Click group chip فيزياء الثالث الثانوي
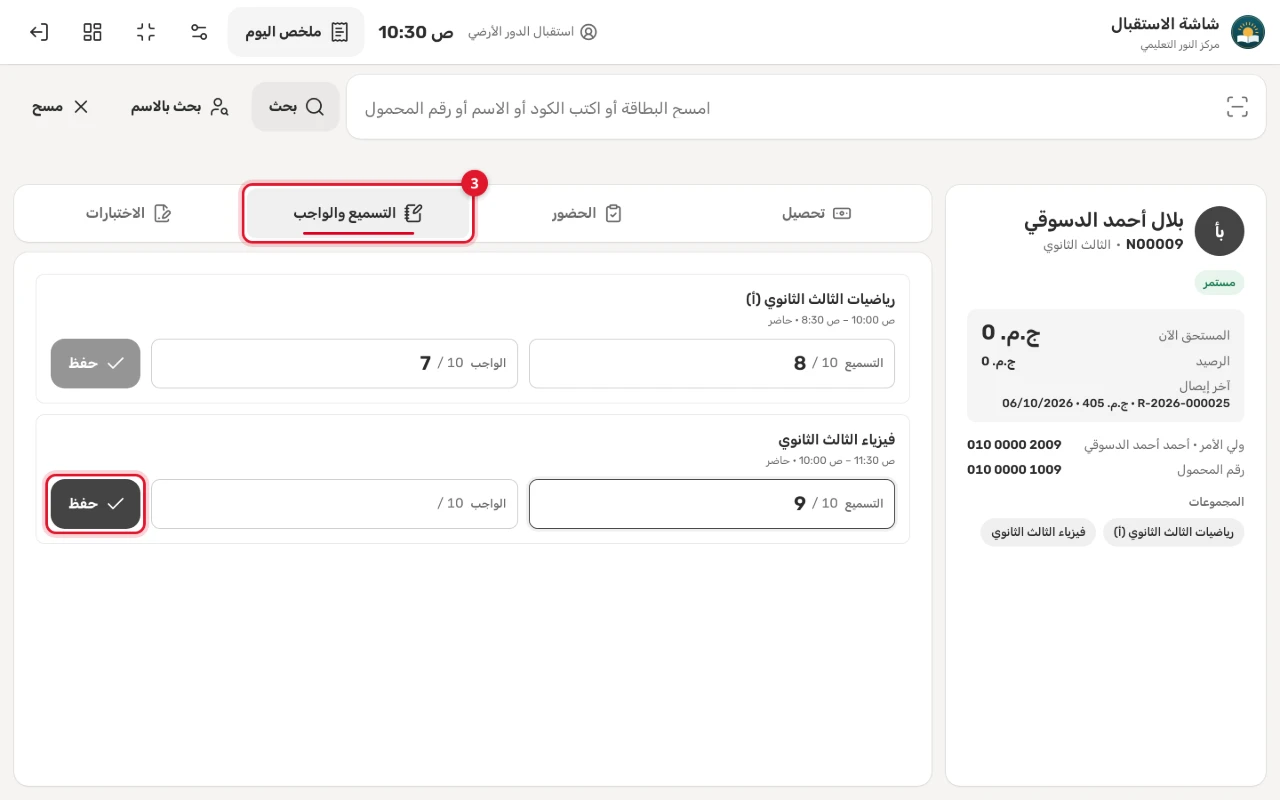 pyautogui.click(x=1038, y=532)
